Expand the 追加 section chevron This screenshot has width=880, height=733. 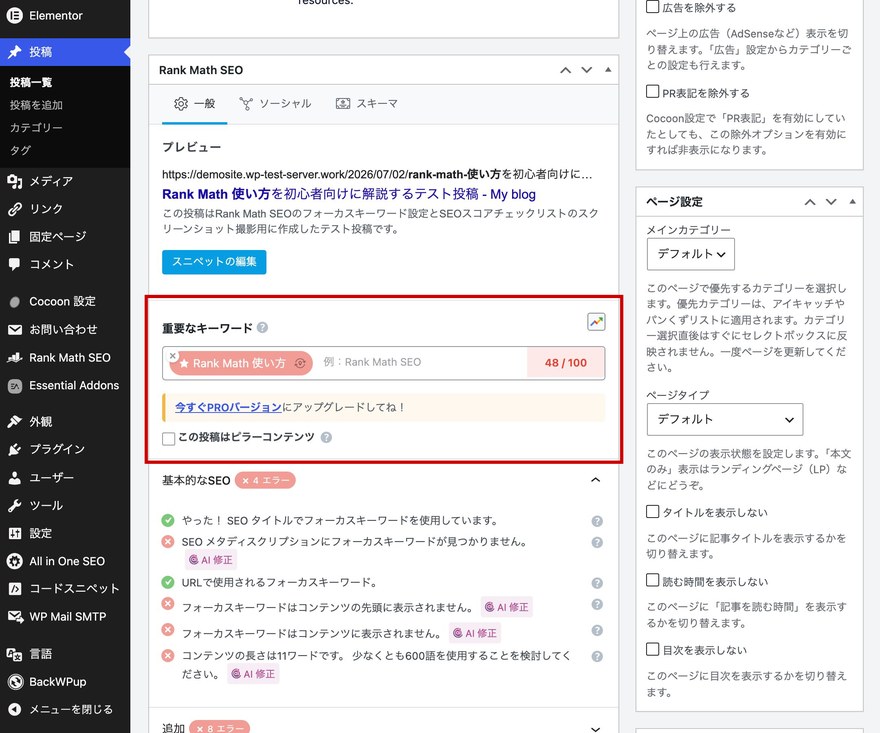(x=596, y=729)
